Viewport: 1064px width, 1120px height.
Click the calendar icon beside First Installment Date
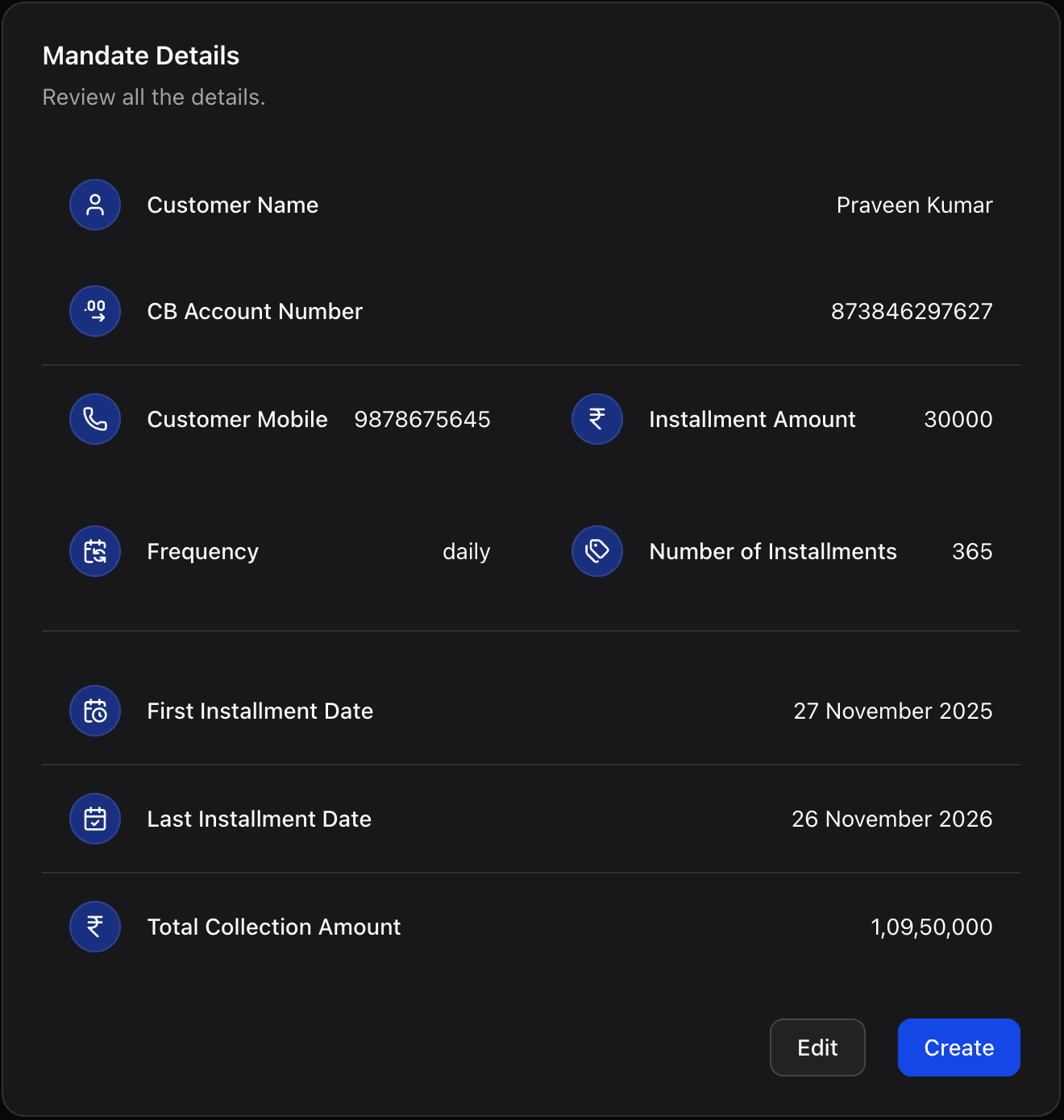pos(94,711)
